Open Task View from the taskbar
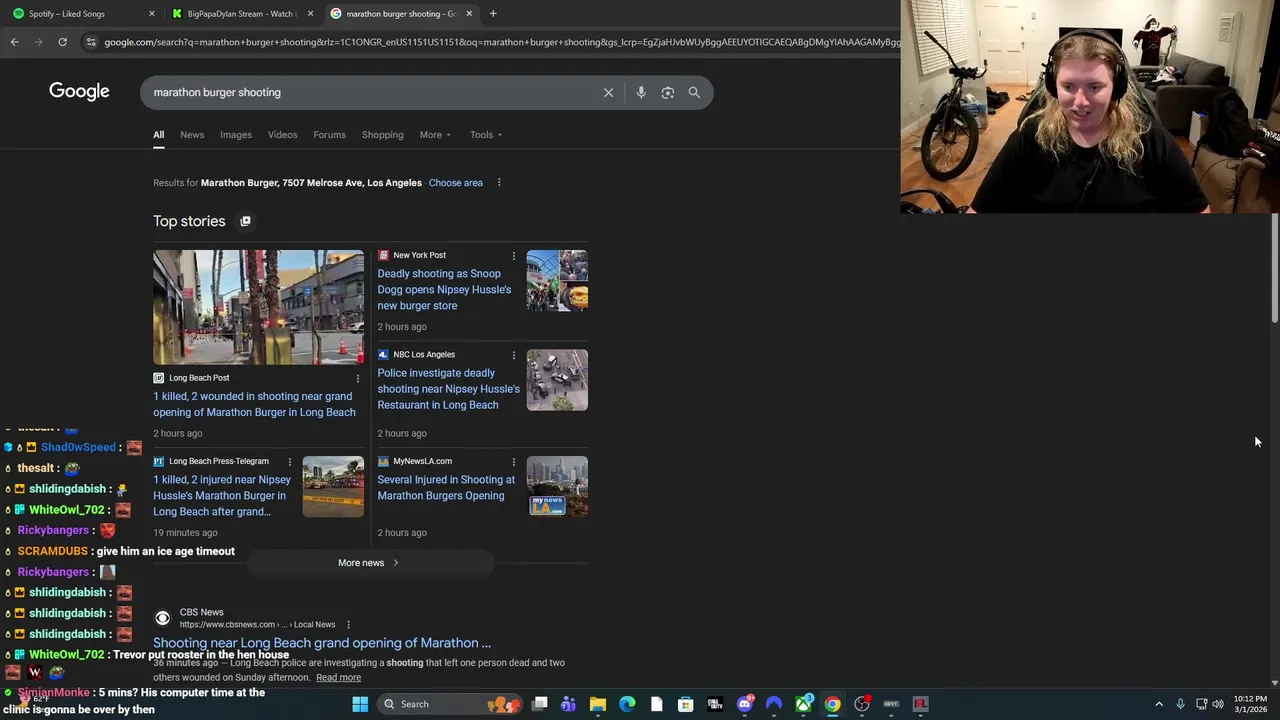The image size is (1280, 720). 539,704
